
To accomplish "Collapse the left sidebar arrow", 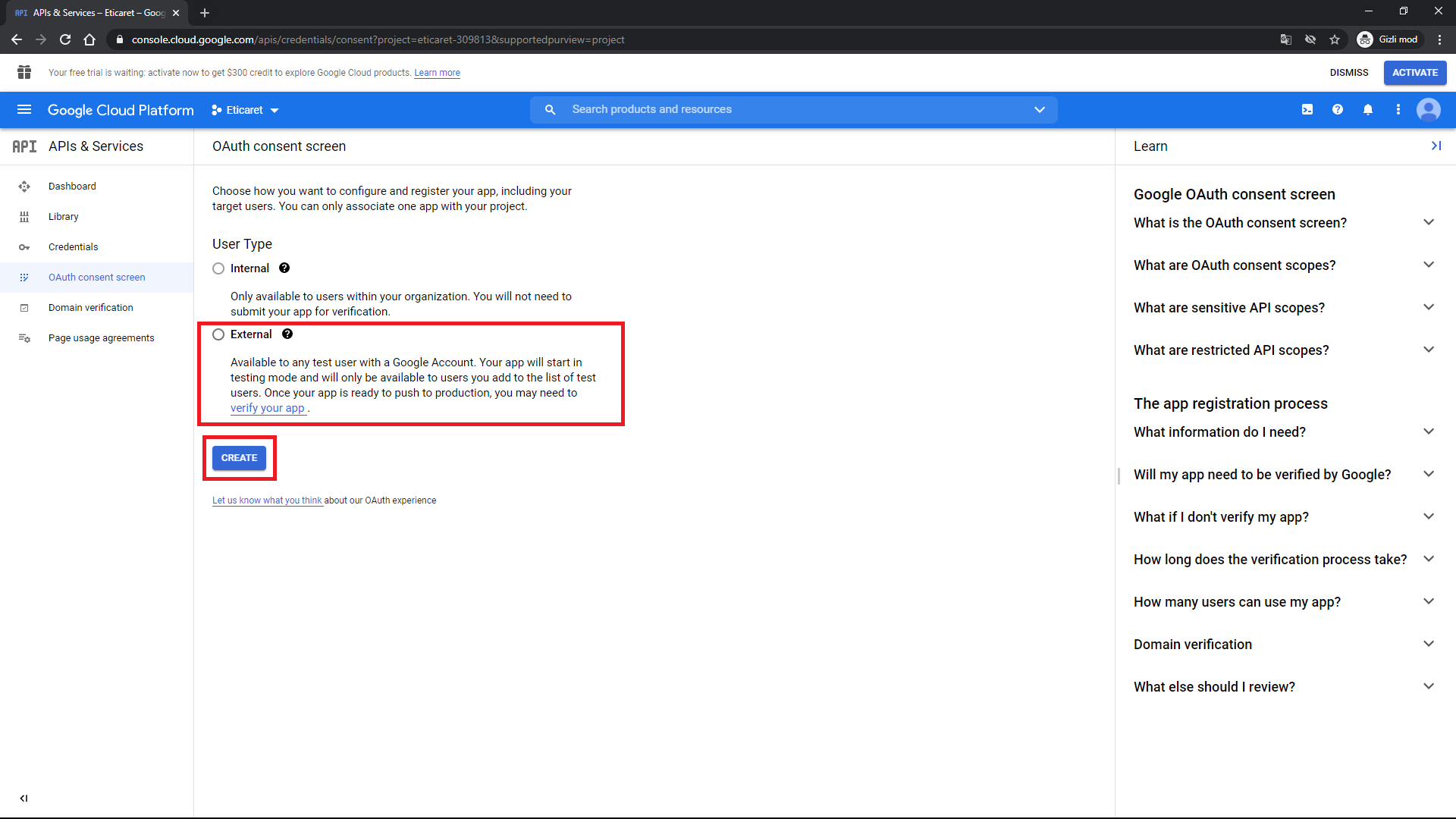I will coord(24,798).
